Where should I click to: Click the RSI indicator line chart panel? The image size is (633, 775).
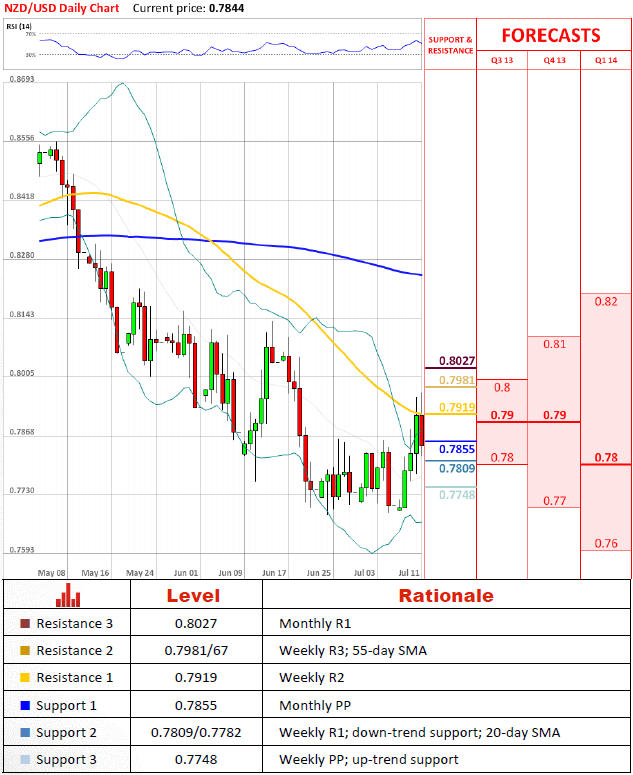213,44
